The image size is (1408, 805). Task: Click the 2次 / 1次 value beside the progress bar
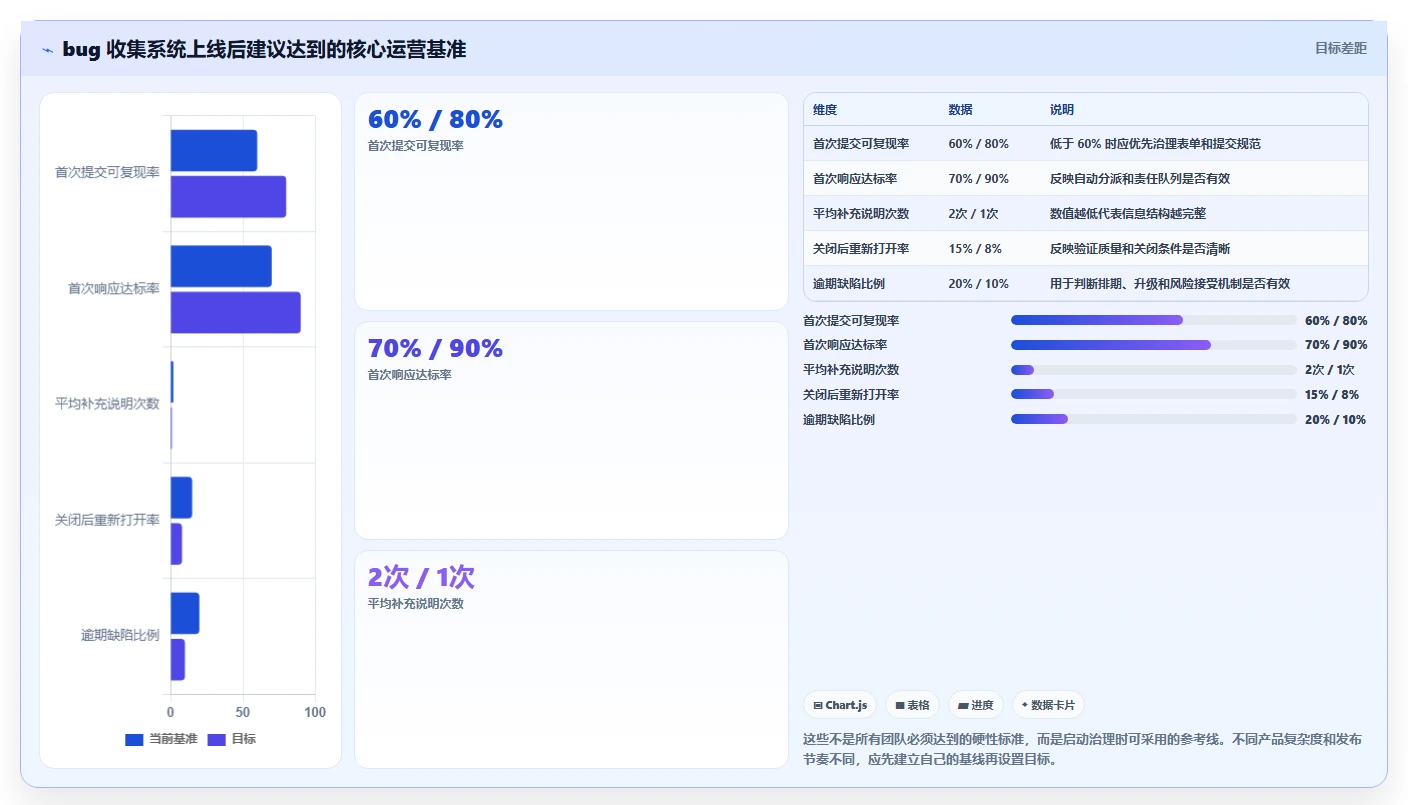(x=1330, y=370)
